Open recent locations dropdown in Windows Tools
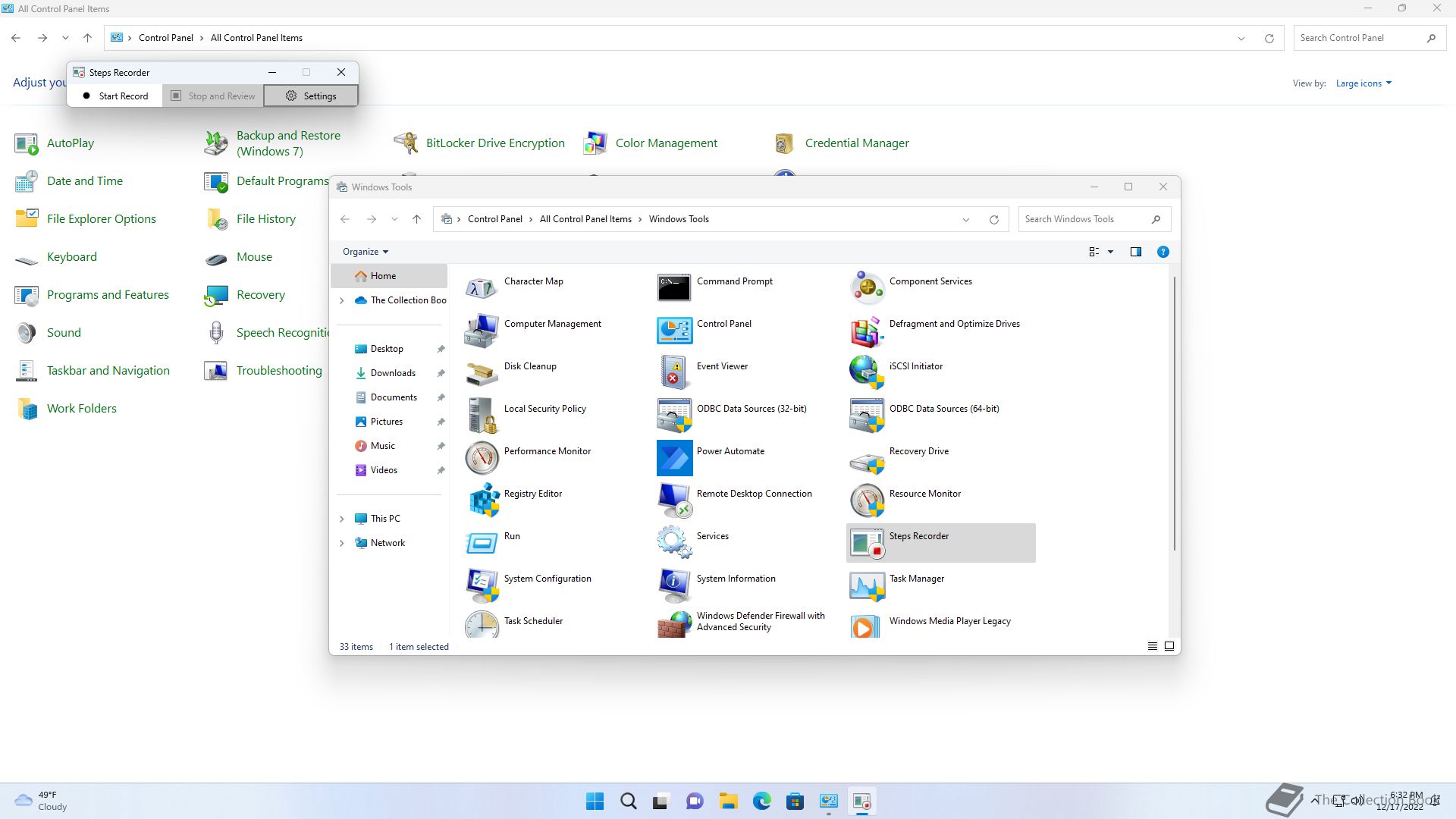This screenshot has height=819, width=1456. point(394,219)
